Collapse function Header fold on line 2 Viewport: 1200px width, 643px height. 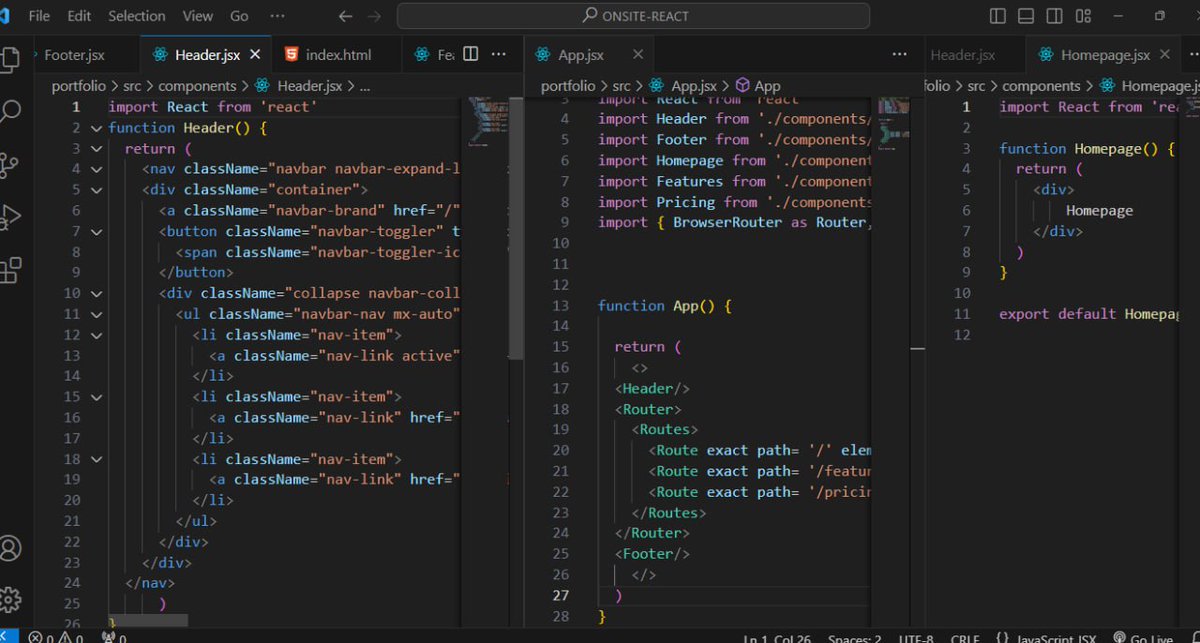click(x=97, y=128)
